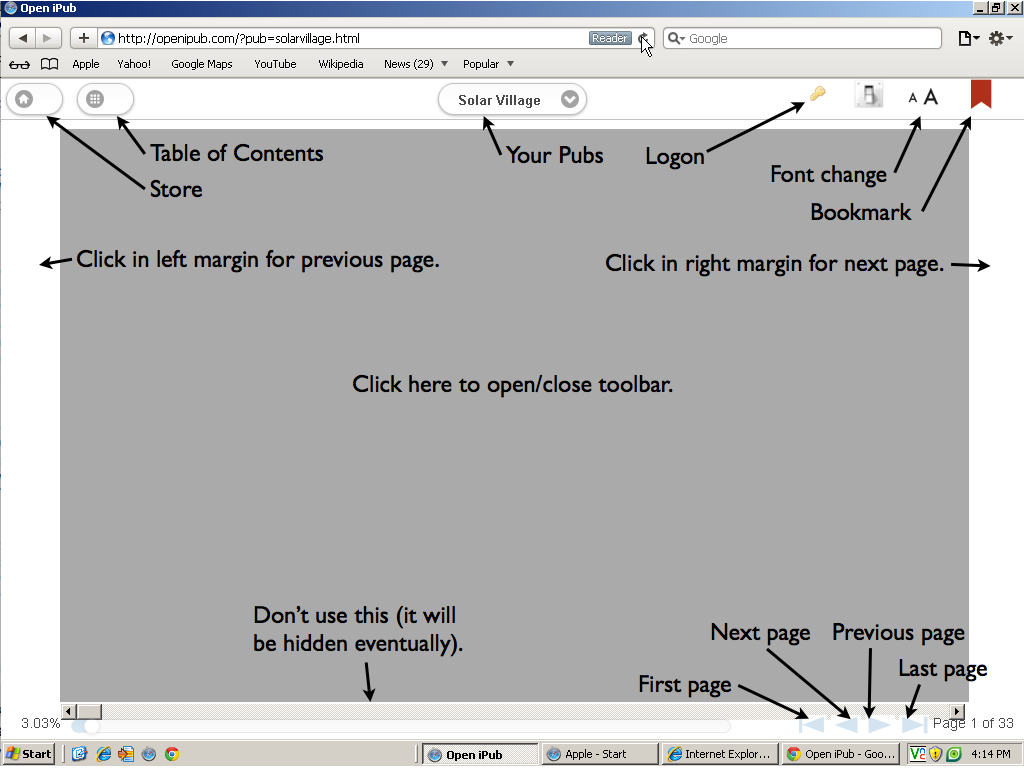Click the Logon key icon

coord(818,95)
